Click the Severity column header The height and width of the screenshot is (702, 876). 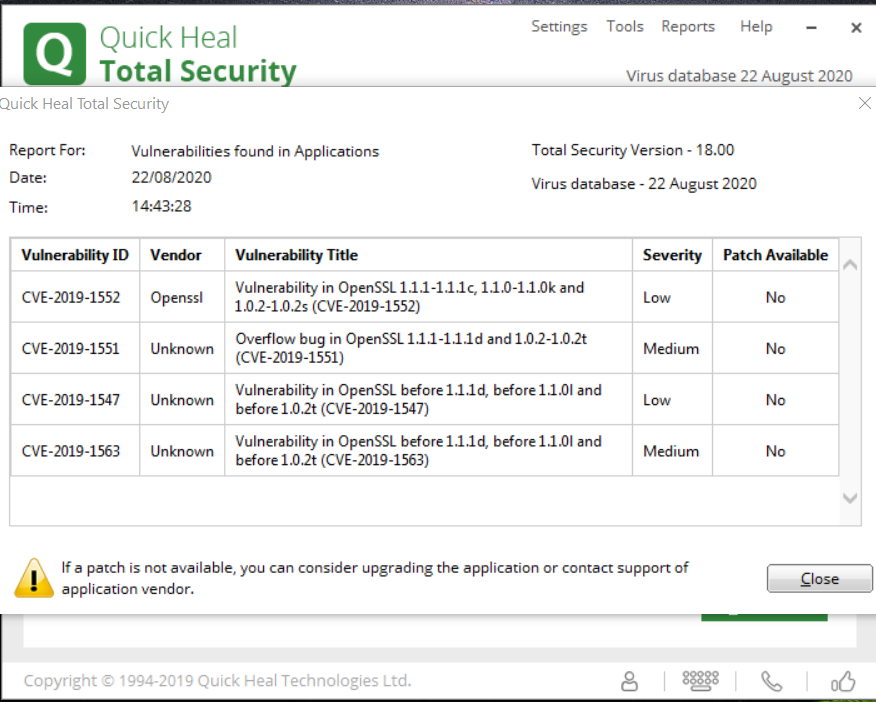tap(672, 255)
